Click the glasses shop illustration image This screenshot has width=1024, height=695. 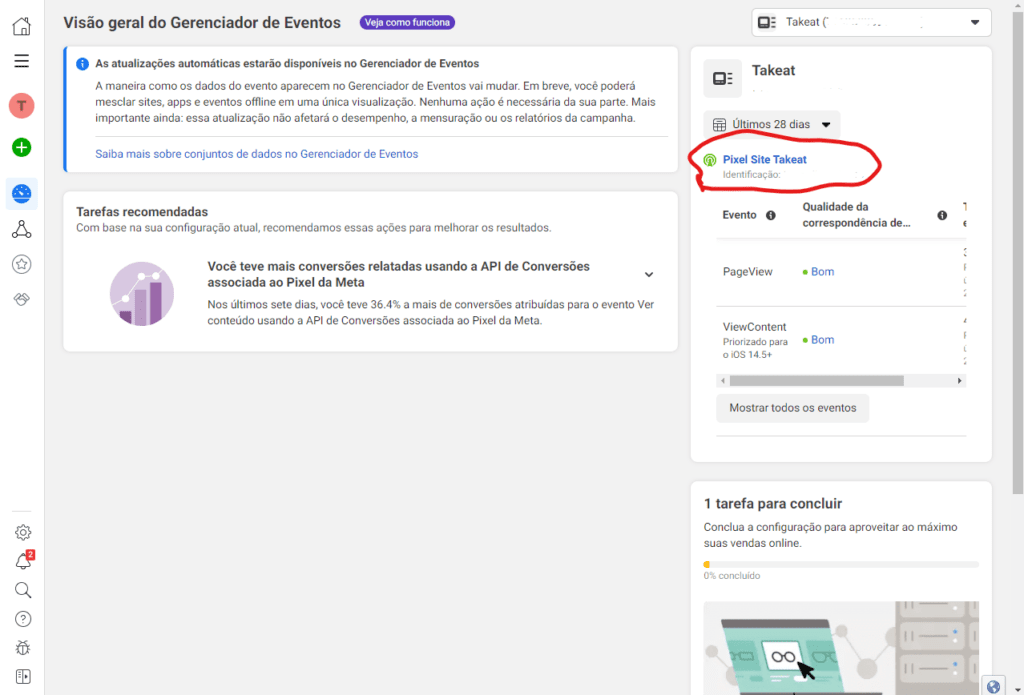(840, 648)
